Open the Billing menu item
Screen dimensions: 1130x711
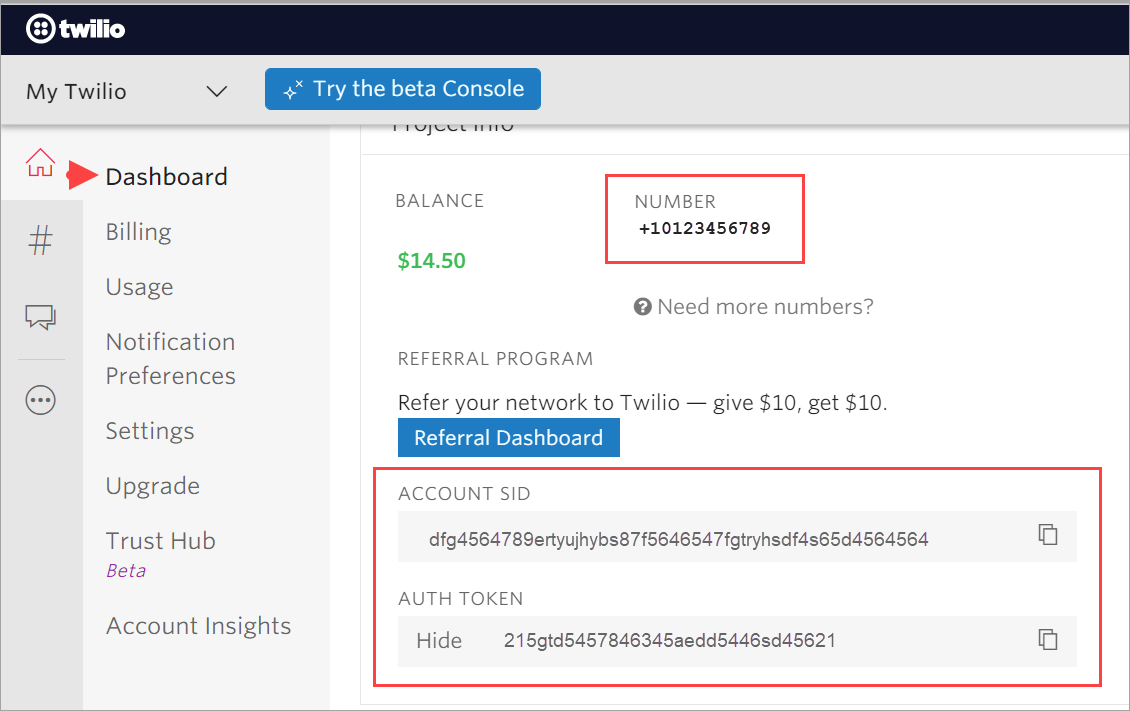138,232
